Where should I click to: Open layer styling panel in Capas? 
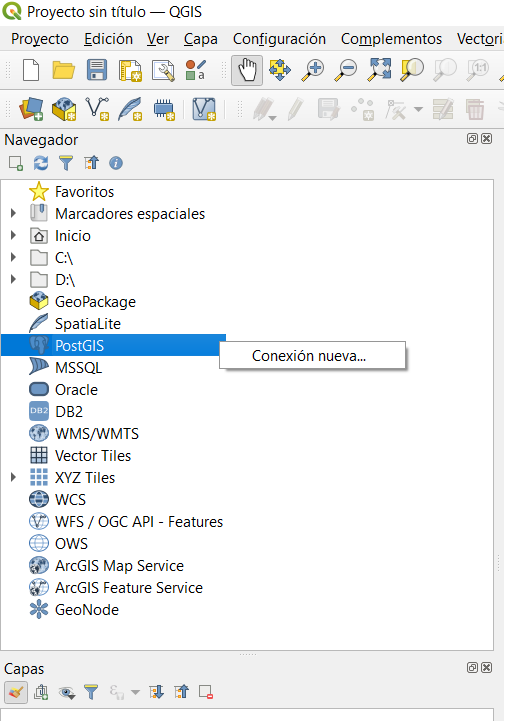(x=16, y=692)
